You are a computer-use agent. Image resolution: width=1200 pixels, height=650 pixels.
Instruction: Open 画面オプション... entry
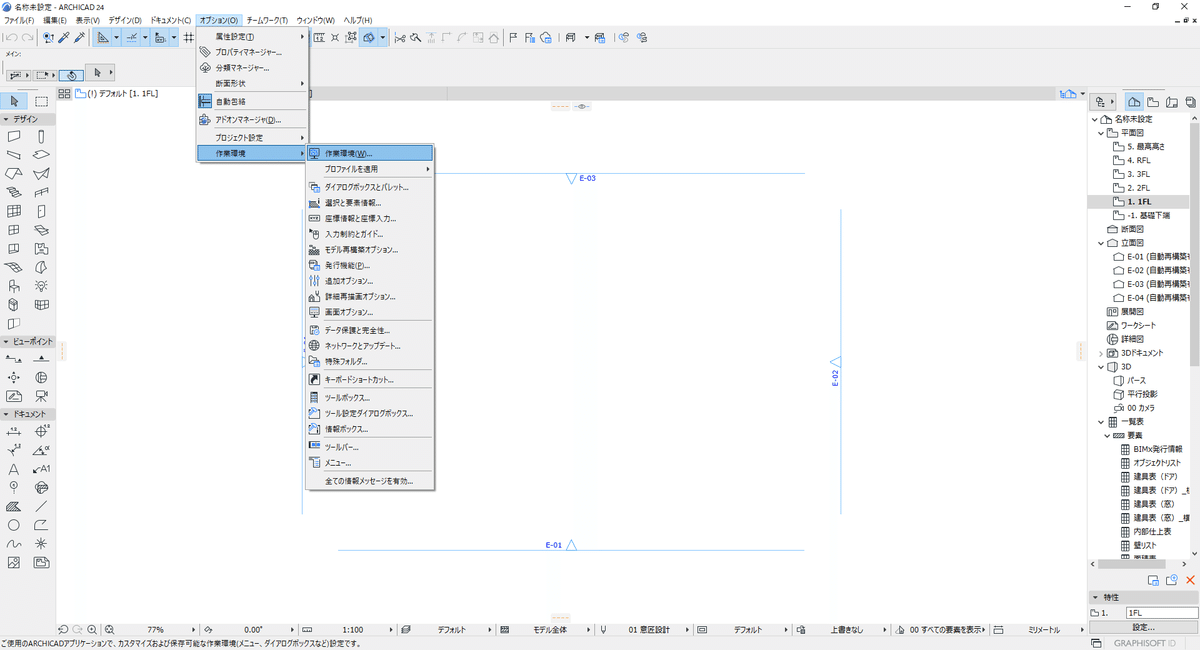click(x=370, y=312)
